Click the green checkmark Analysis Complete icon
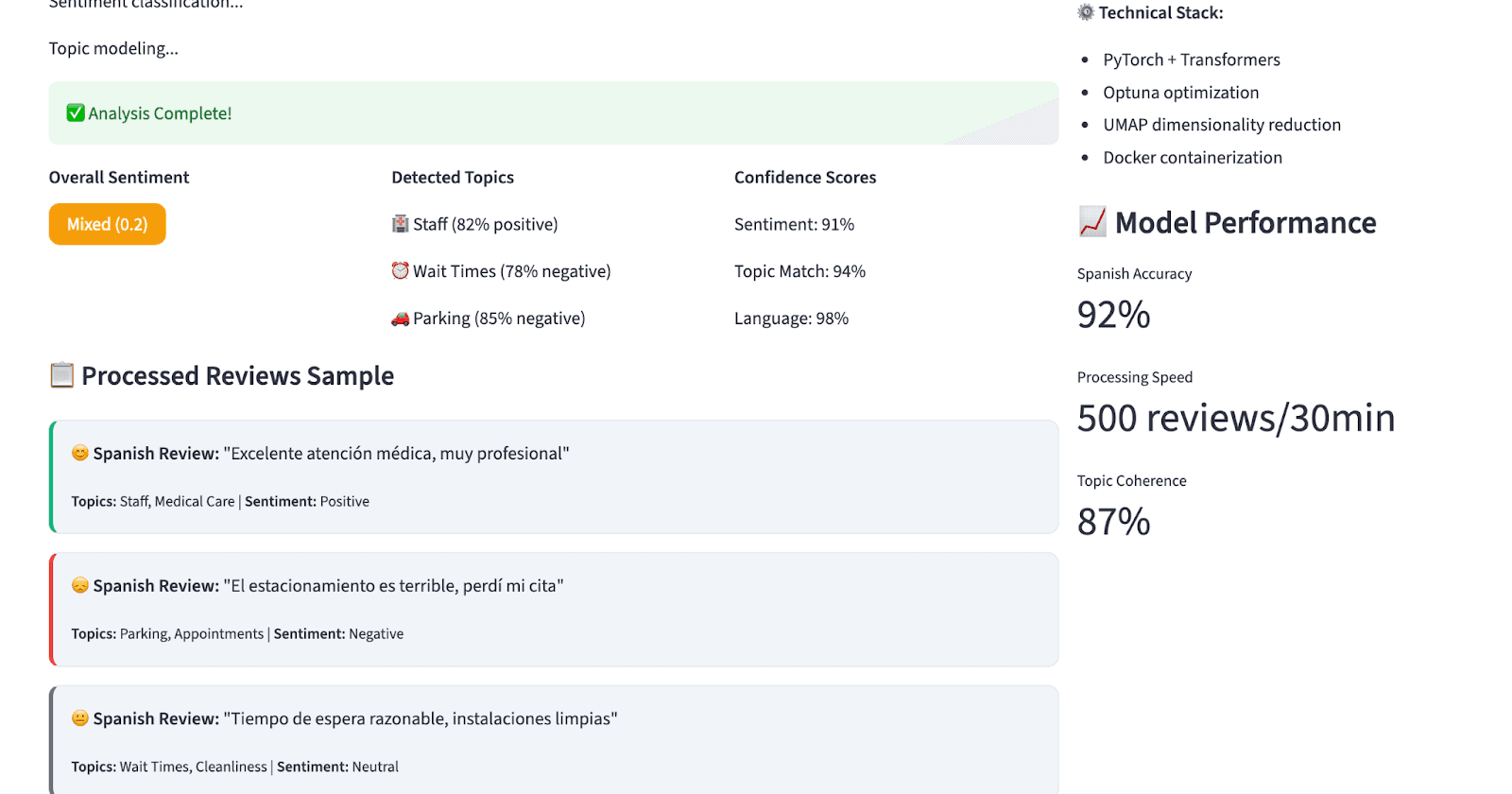 pyautogui.click(x=76, y=113)
